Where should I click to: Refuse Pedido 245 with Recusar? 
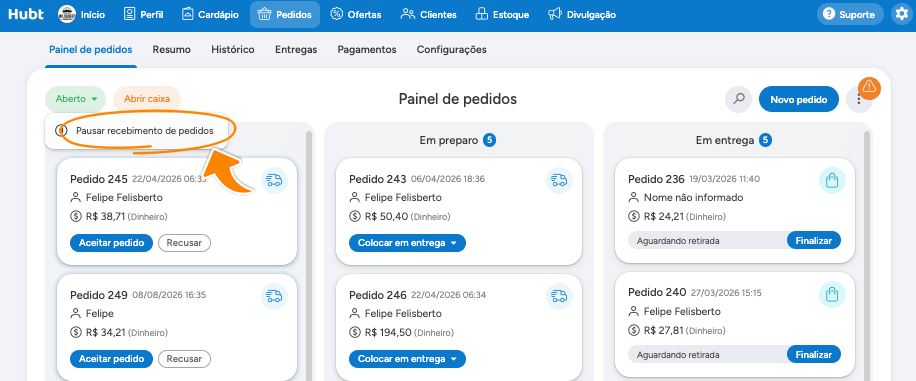tap(184, 243)
